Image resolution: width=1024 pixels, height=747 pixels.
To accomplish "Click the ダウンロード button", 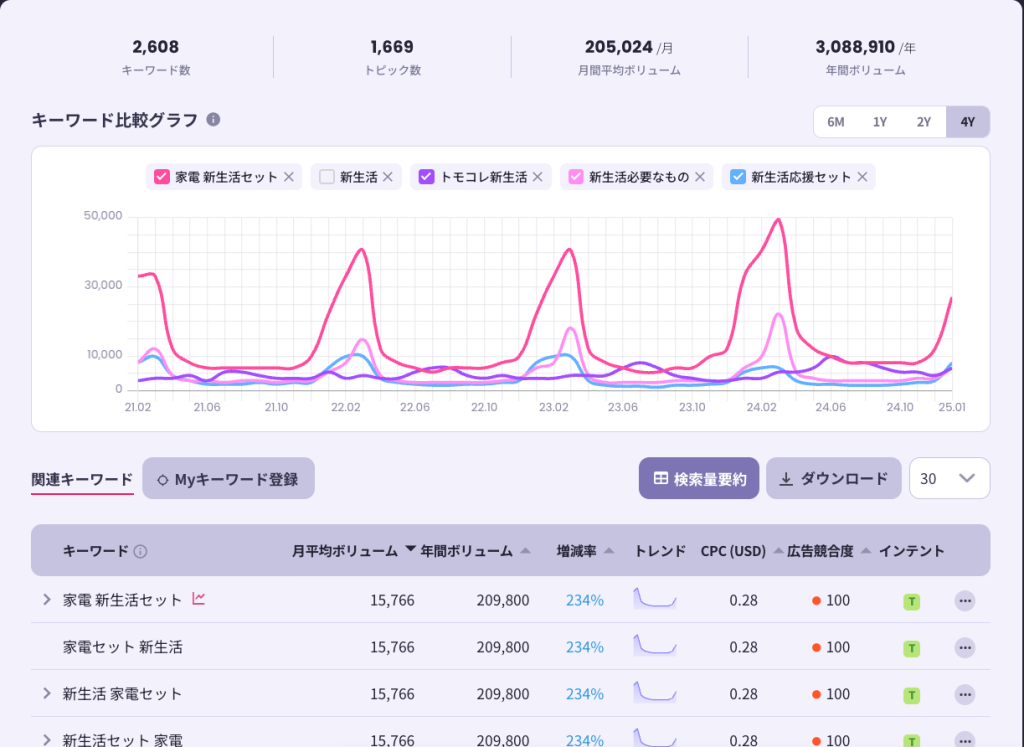I will (x=833, y=478).
